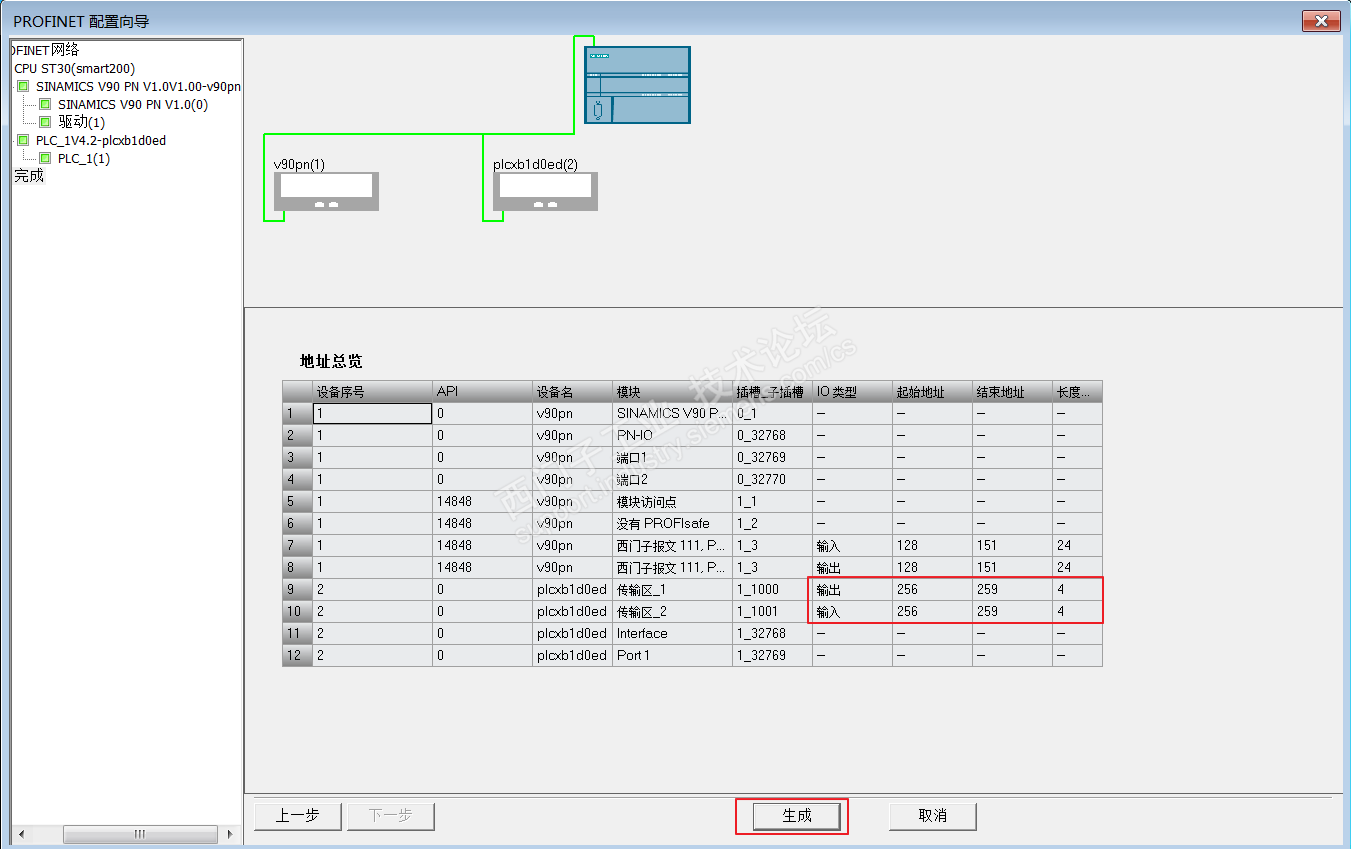The width and height of the screenshot is (1351, 849).
Task: Click green icon beside PLC_1V4.2-plcxb1d0ed
Action: tap(23, 140)
